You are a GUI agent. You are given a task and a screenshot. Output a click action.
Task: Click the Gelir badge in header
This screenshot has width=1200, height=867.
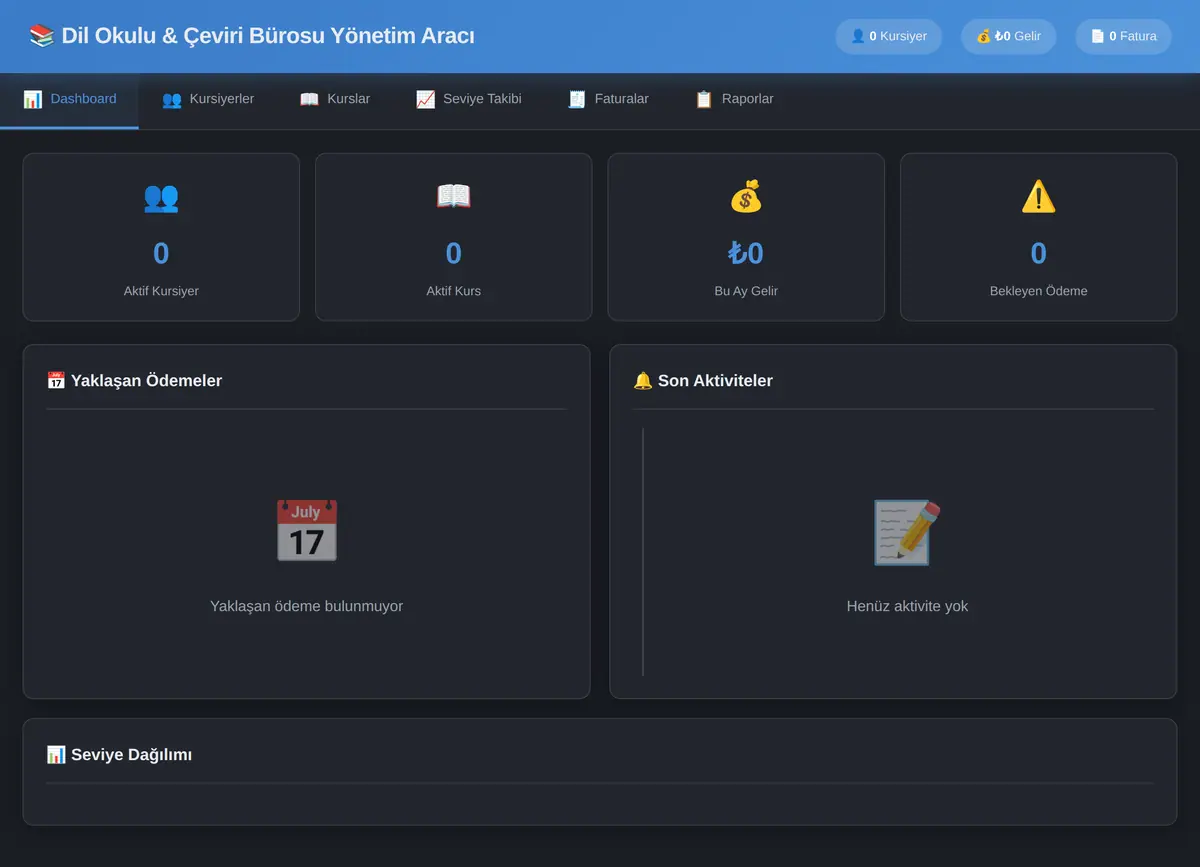[x=1008, y=36]
